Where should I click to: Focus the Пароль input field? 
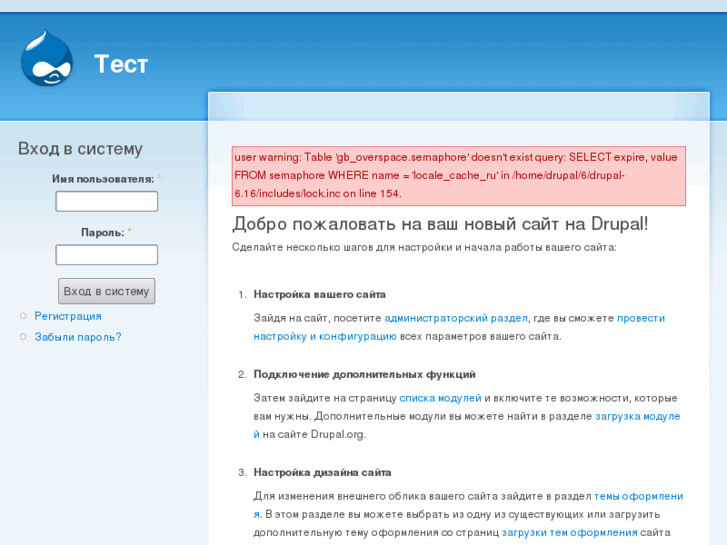coord(107,255)
